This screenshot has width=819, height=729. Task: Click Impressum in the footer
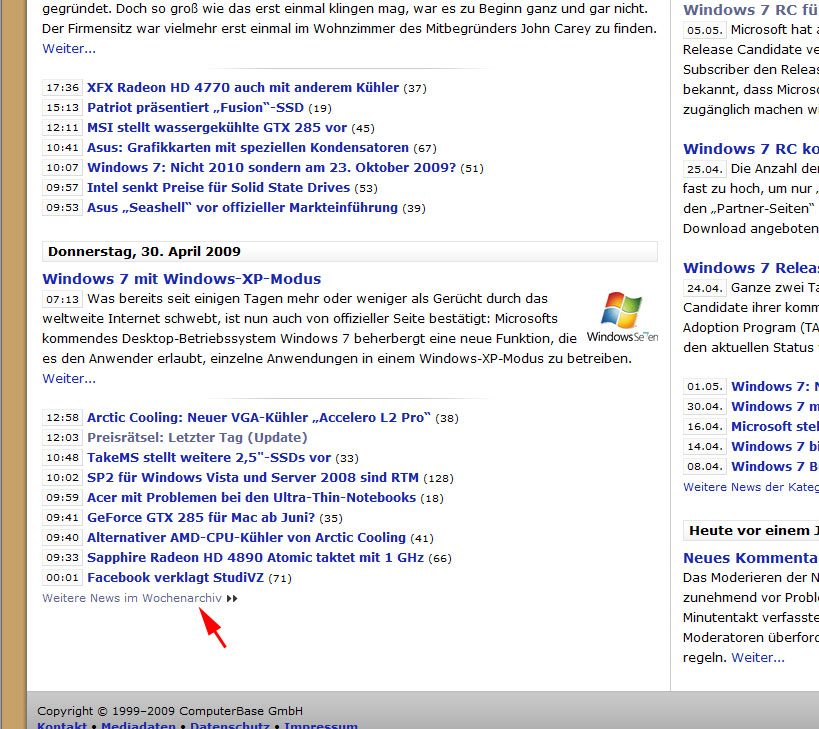pos(321,725)
